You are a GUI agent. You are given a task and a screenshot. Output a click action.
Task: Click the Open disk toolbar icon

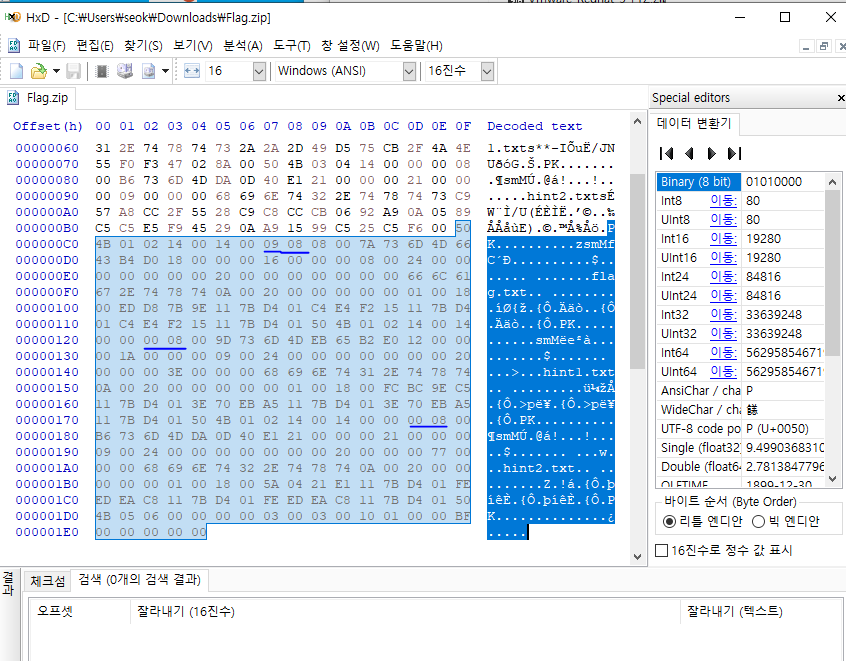pyautogui.click(x=125, y=71)
